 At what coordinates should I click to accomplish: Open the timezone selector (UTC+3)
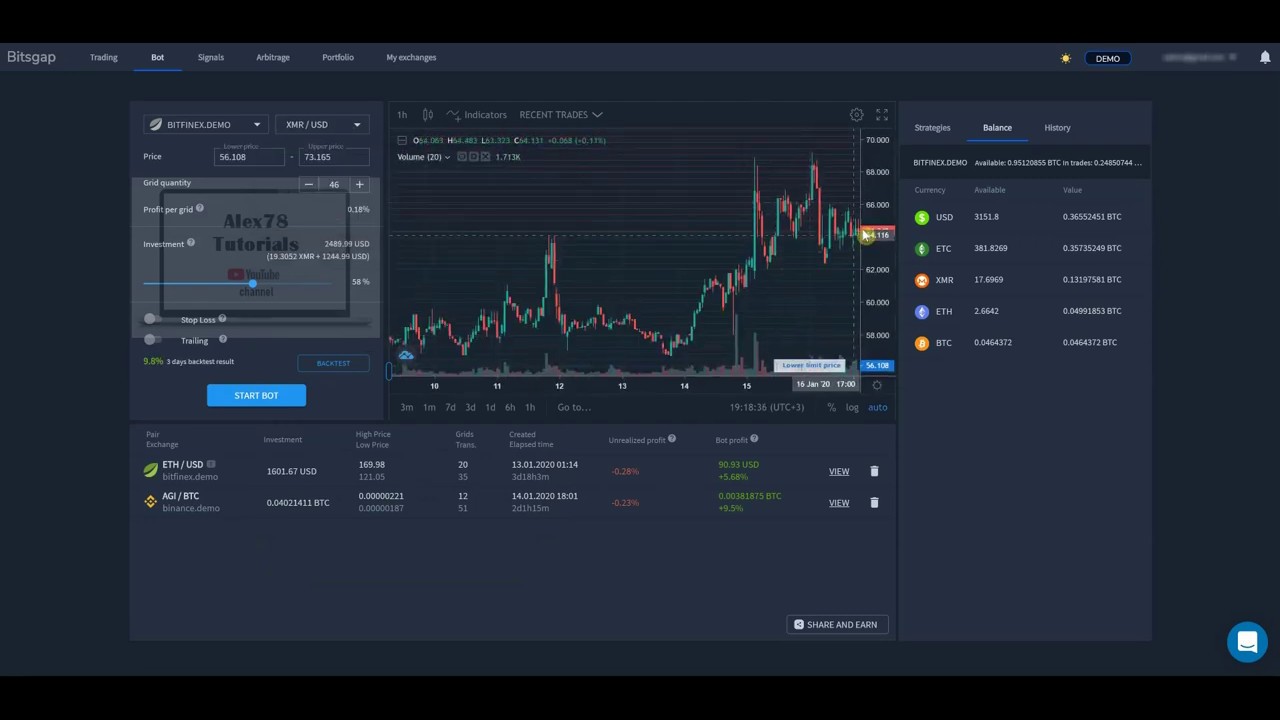coord(767,407)
